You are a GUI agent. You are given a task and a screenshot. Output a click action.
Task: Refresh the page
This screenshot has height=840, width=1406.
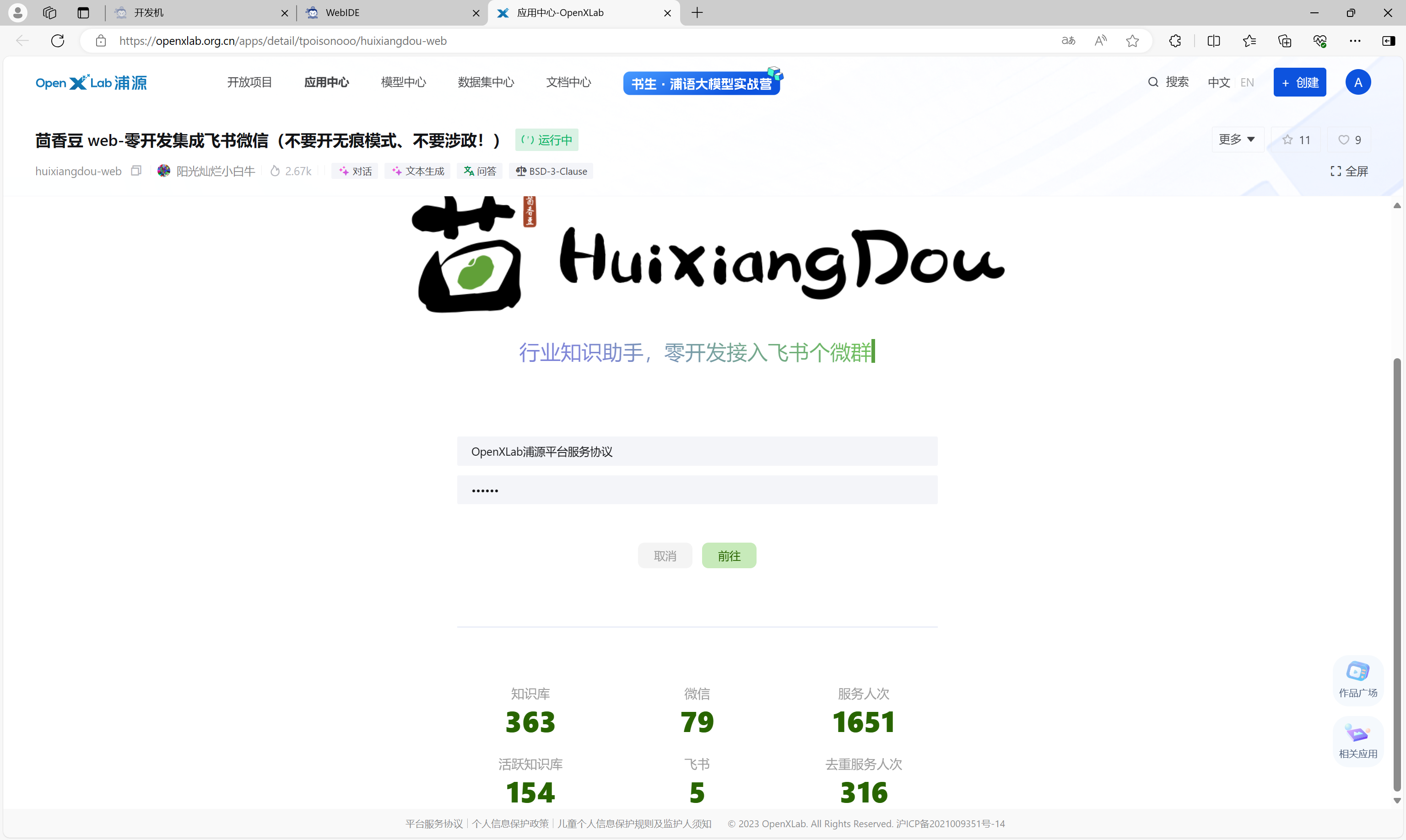[x=58, y=41]
